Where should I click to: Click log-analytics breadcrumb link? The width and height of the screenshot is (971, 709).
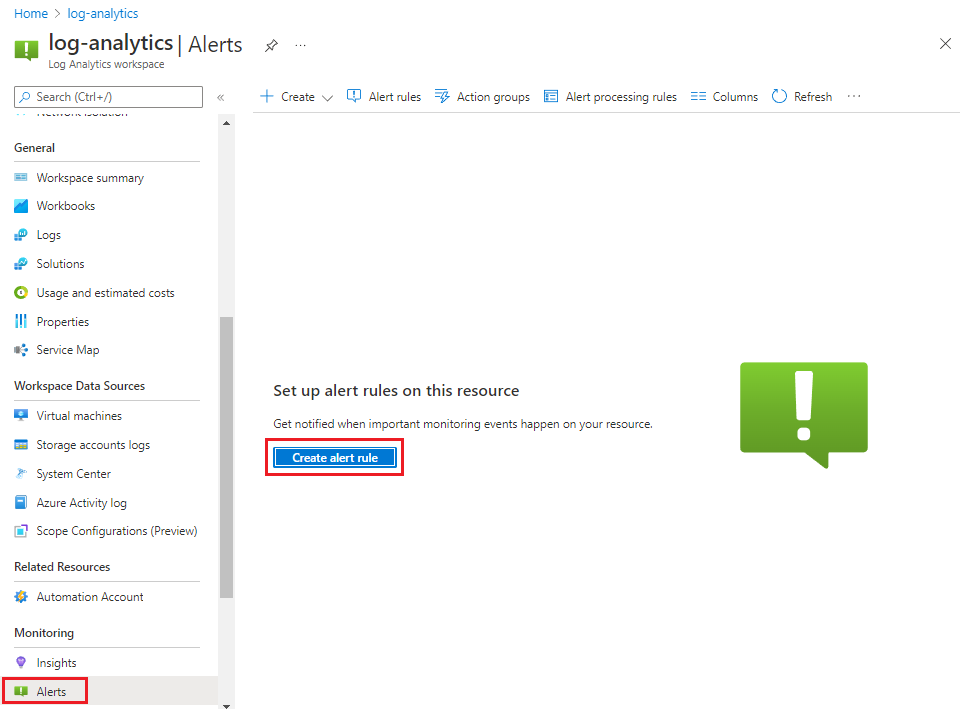[103, 13]
